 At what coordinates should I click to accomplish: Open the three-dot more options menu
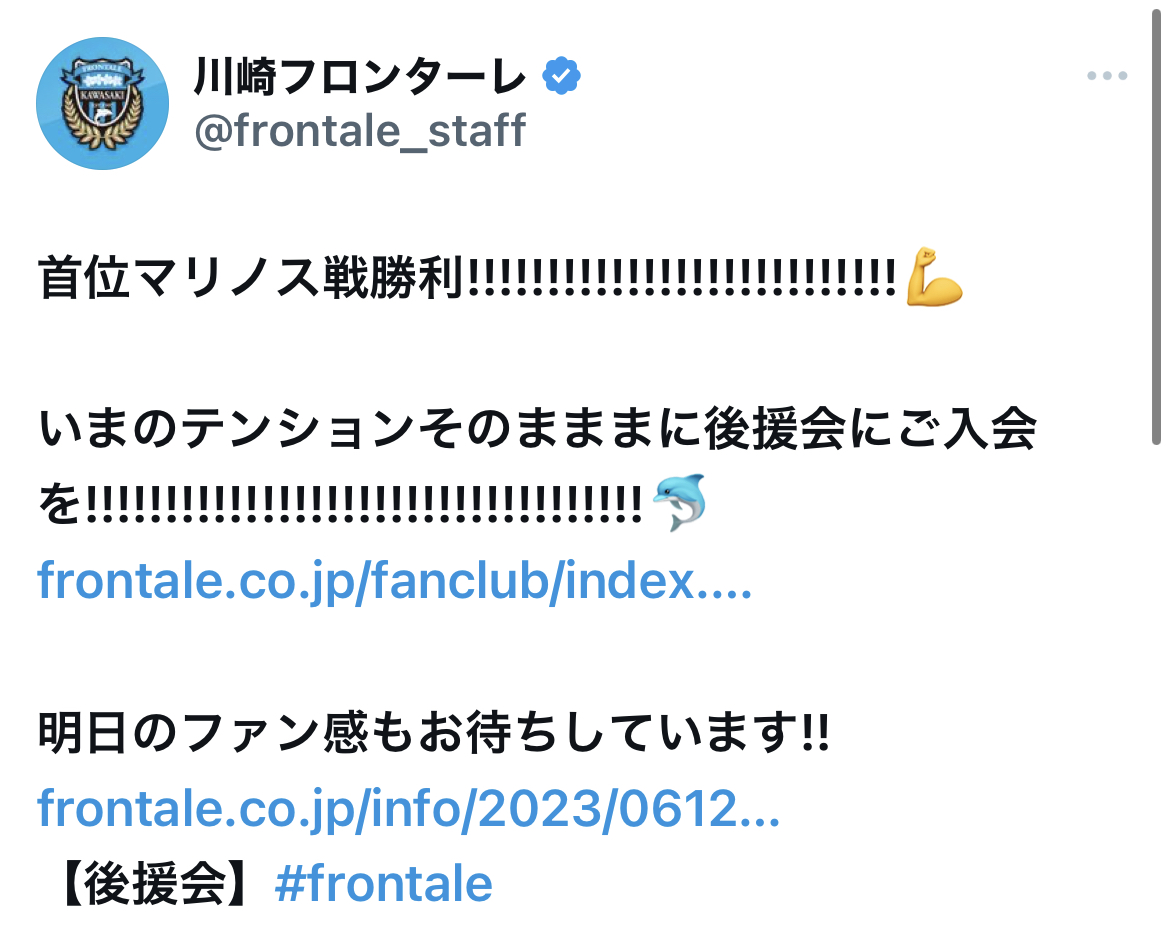[x=1107, y=75]
